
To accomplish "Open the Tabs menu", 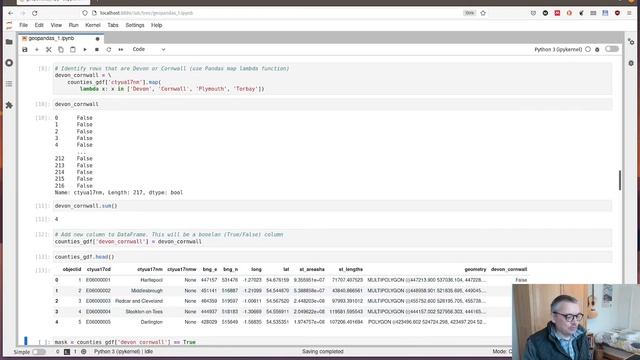I will [113, 25].
